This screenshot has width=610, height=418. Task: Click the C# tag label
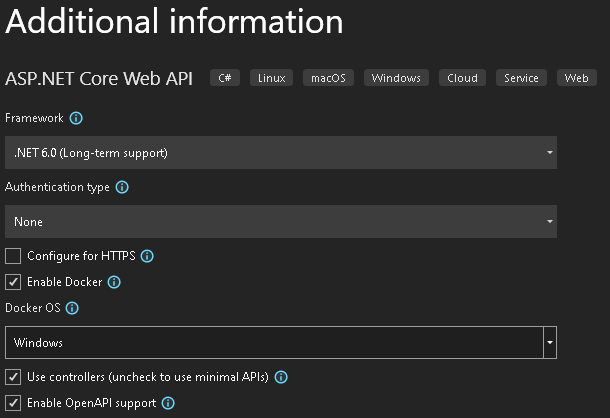point(225,78)
